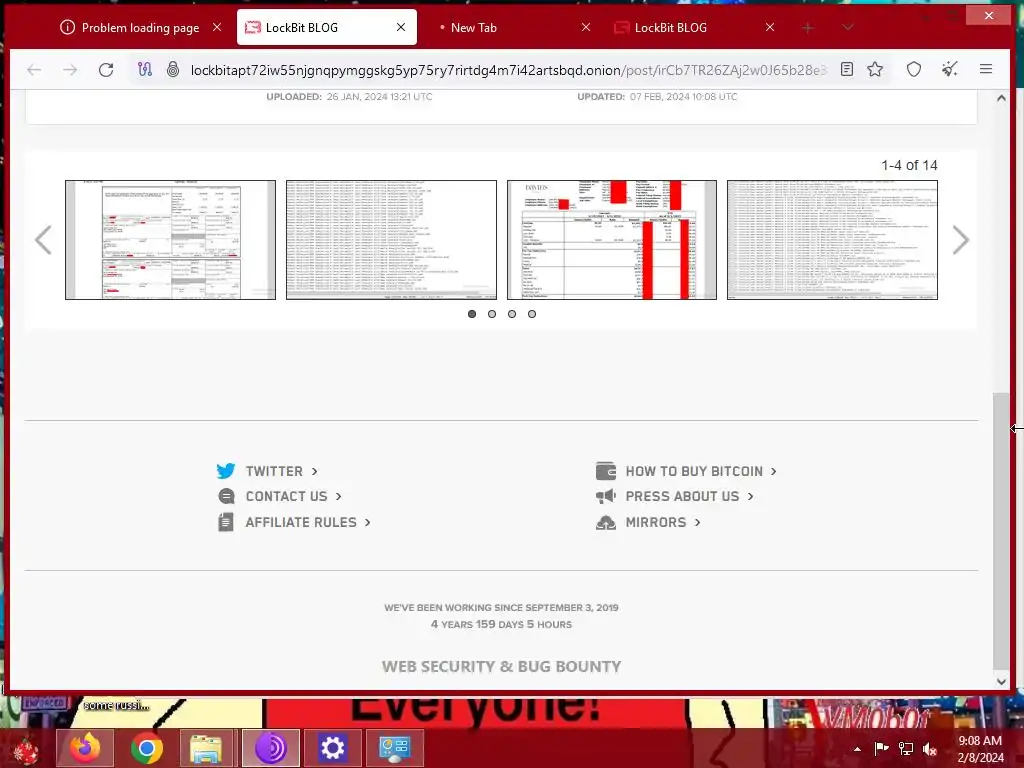Open the first document thumbnail
This screenshot has height=768, width=1024.
tap(170, 240)
